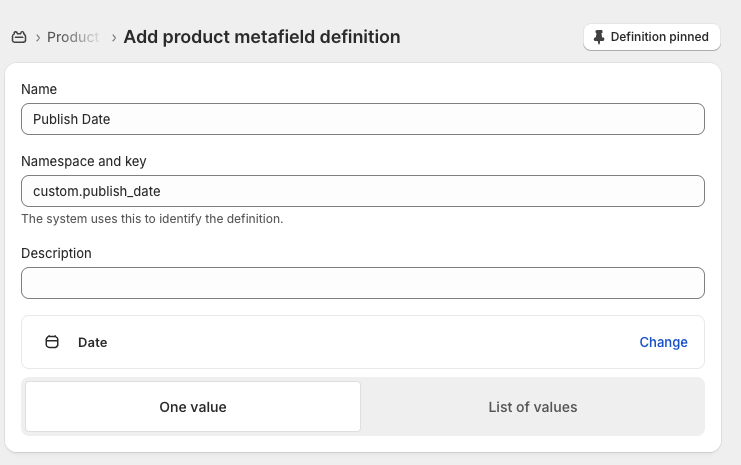The width and height of the screenshot is (741, 465).
Task: Click the helper text about identifying definition
Action: (x=152, y=218)
